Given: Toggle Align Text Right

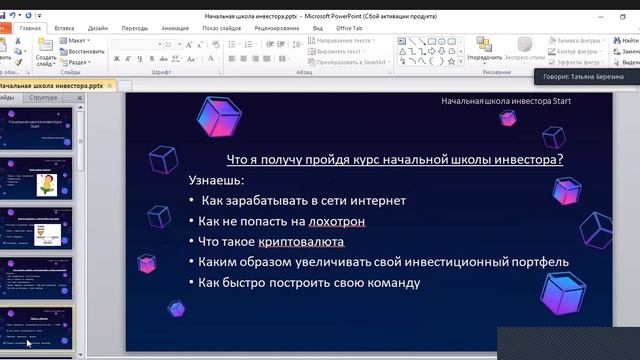Looking at the screenshot, I should pyautogui.click(x=256, y=59).
